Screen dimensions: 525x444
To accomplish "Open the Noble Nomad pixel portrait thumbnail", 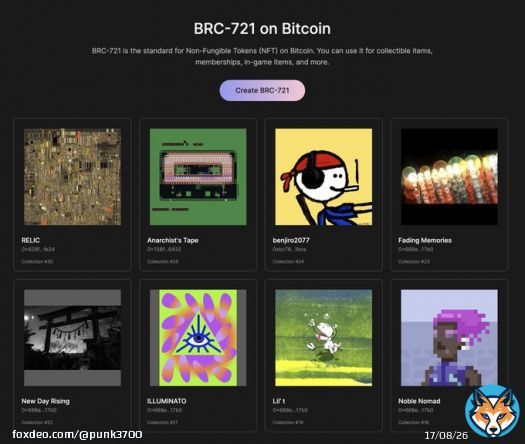I will tap(449, 338).
